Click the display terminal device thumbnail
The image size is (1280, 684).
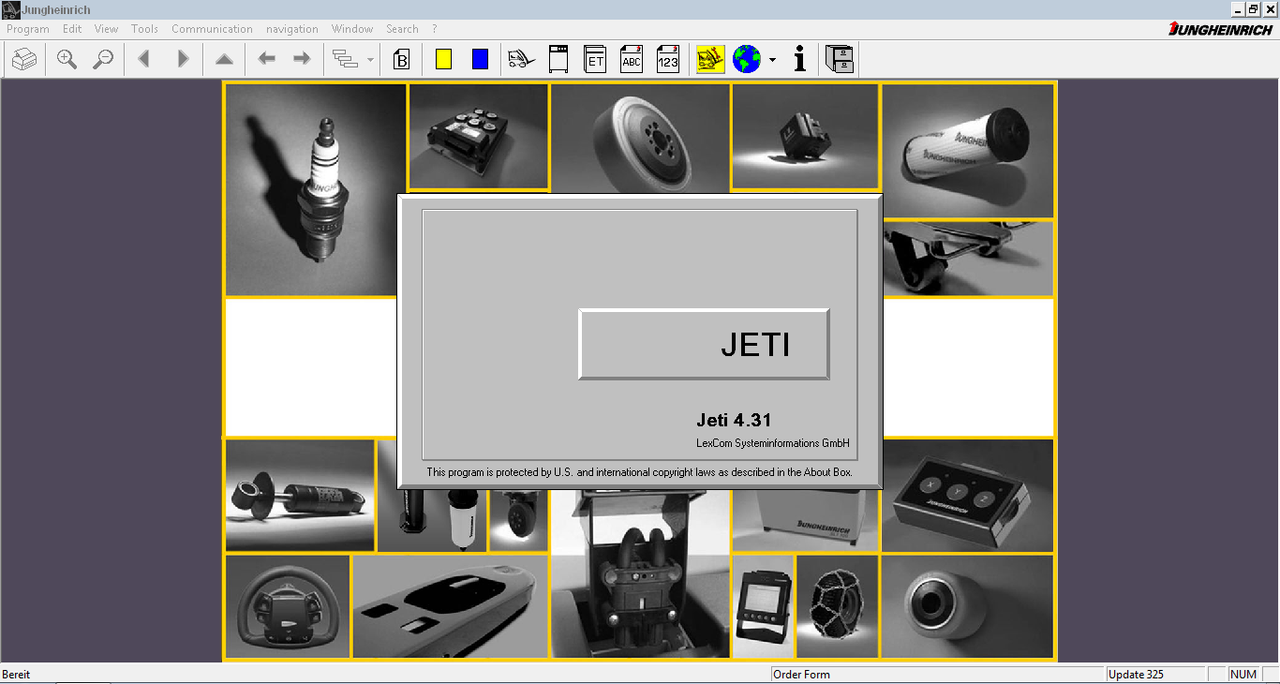763,606
